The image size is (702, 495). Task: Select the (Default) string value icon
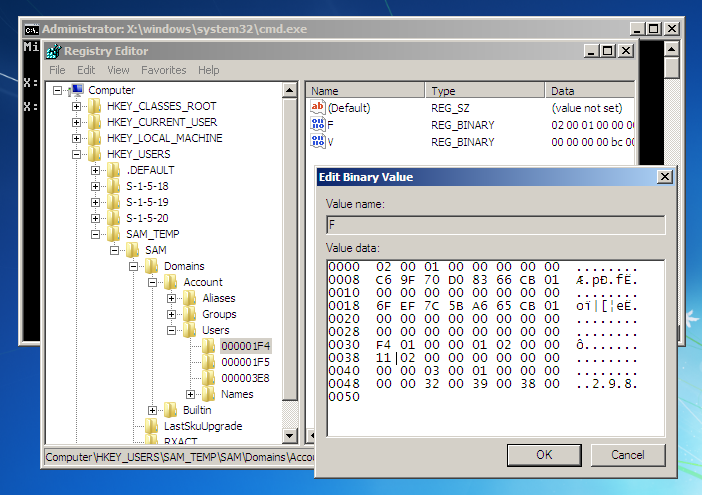click(x=319, y=106)
